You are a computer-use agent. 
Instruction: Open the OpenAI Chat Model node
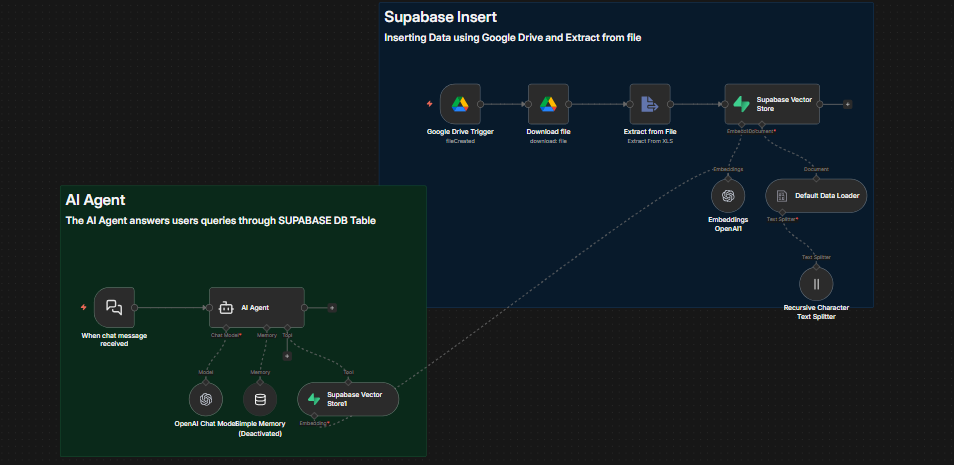[206, 399]
